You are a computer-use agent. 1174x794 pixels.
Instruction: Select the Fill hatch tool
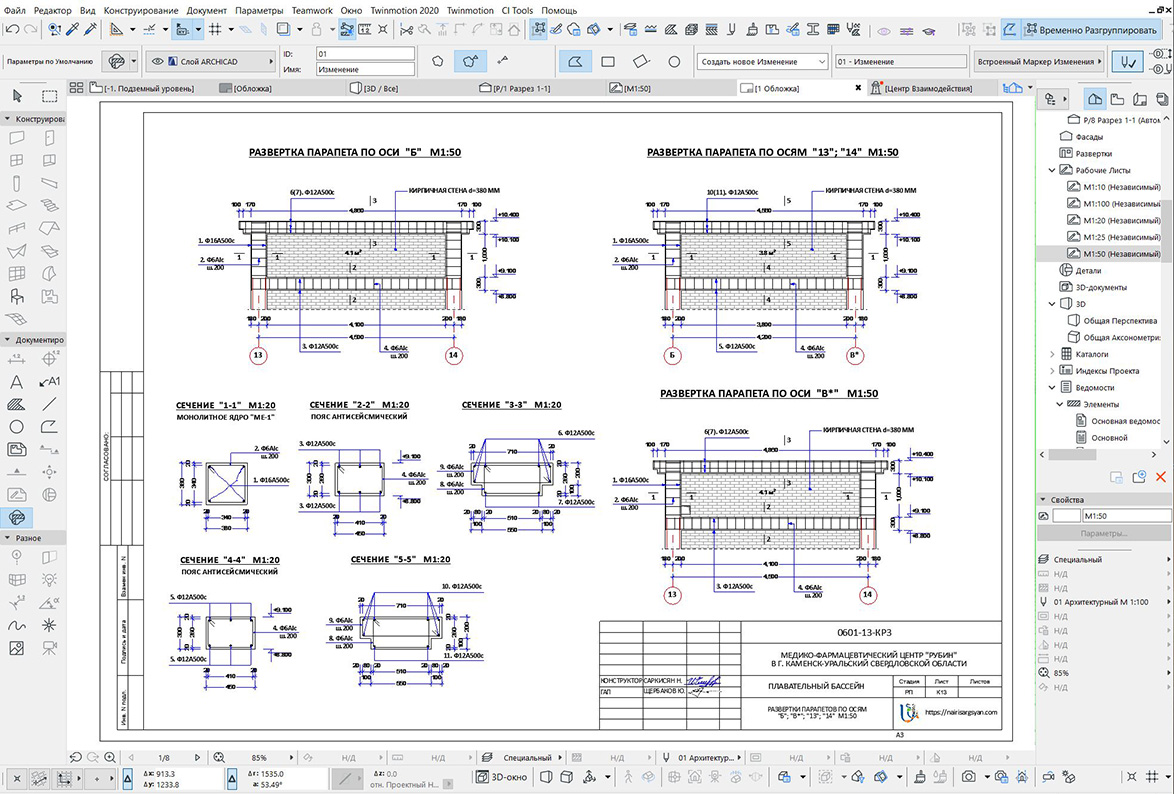(16, 404)
